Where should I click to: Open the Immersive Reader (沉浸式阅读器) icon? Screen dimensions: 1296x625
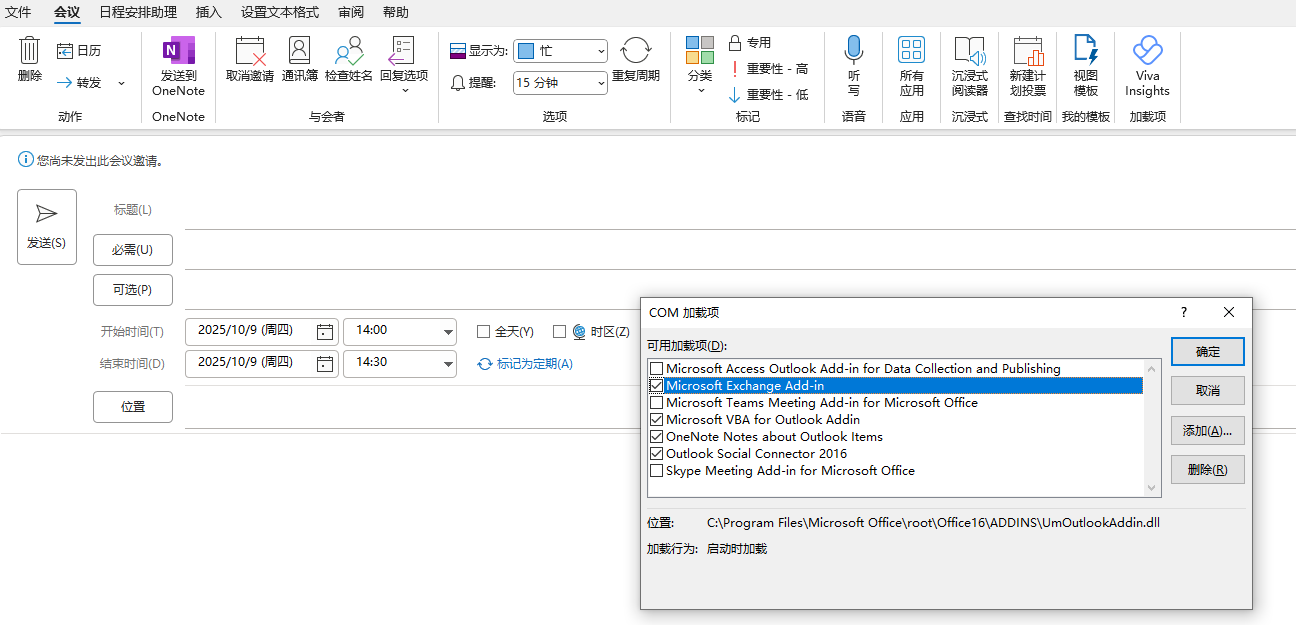969,52
